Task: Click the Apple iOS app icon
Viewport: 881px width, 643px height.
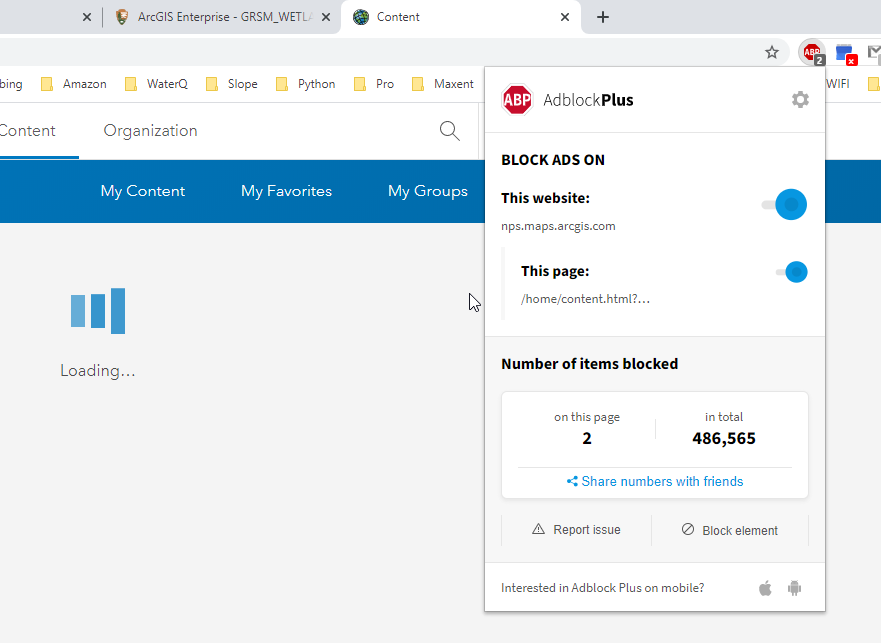Action: [x=765, y=588]
